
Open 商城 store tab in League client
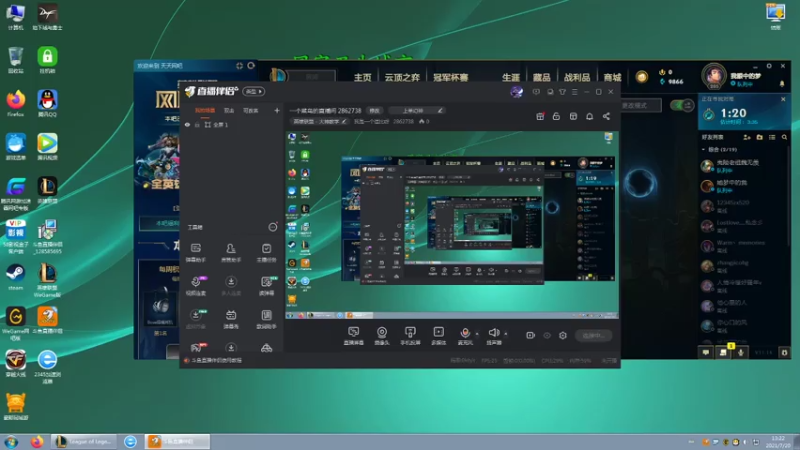[612, 78]
